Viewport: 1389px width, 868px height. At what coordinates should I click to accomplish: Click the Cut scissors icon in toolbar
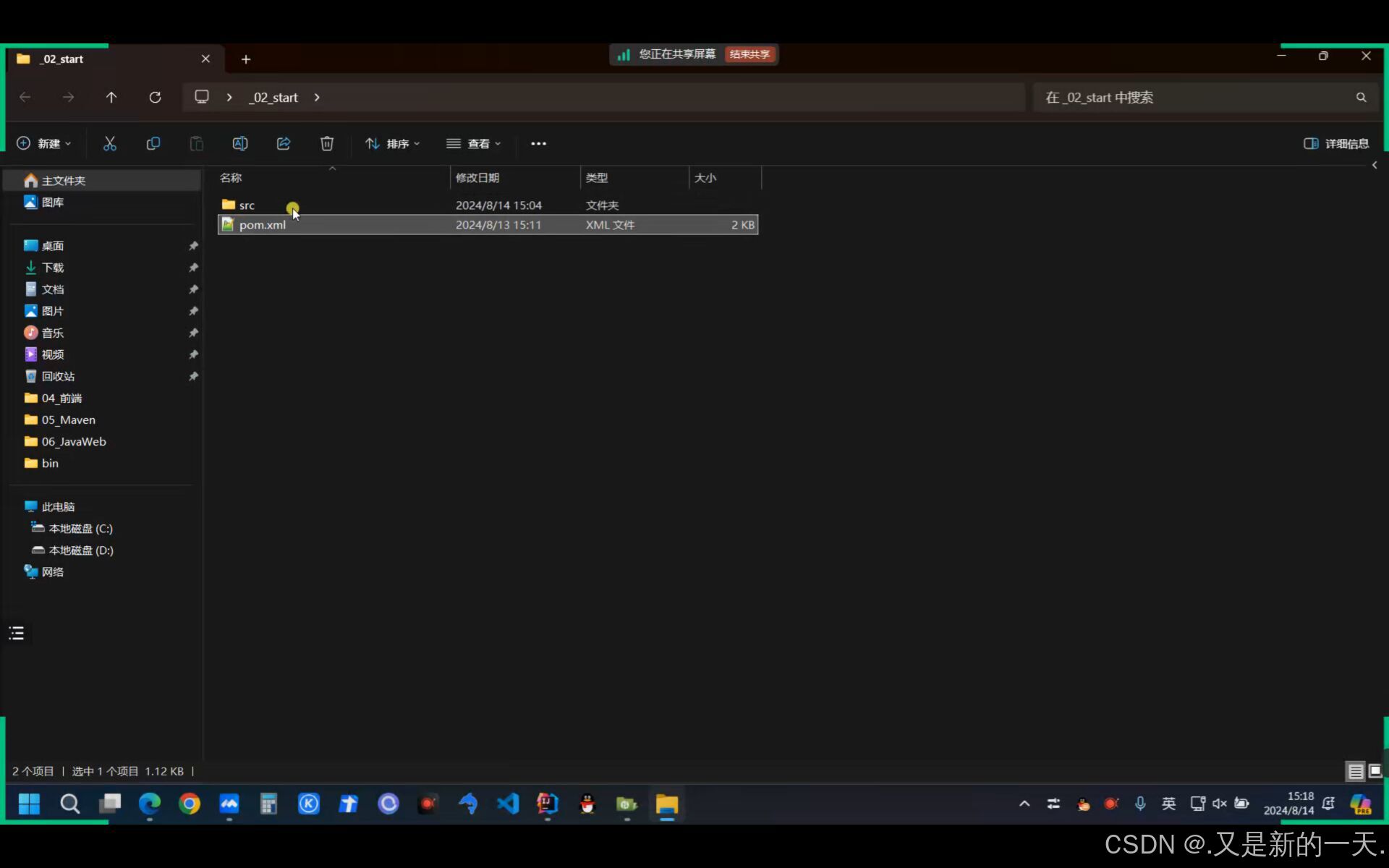pyautogui.click(x=110, y=144)
